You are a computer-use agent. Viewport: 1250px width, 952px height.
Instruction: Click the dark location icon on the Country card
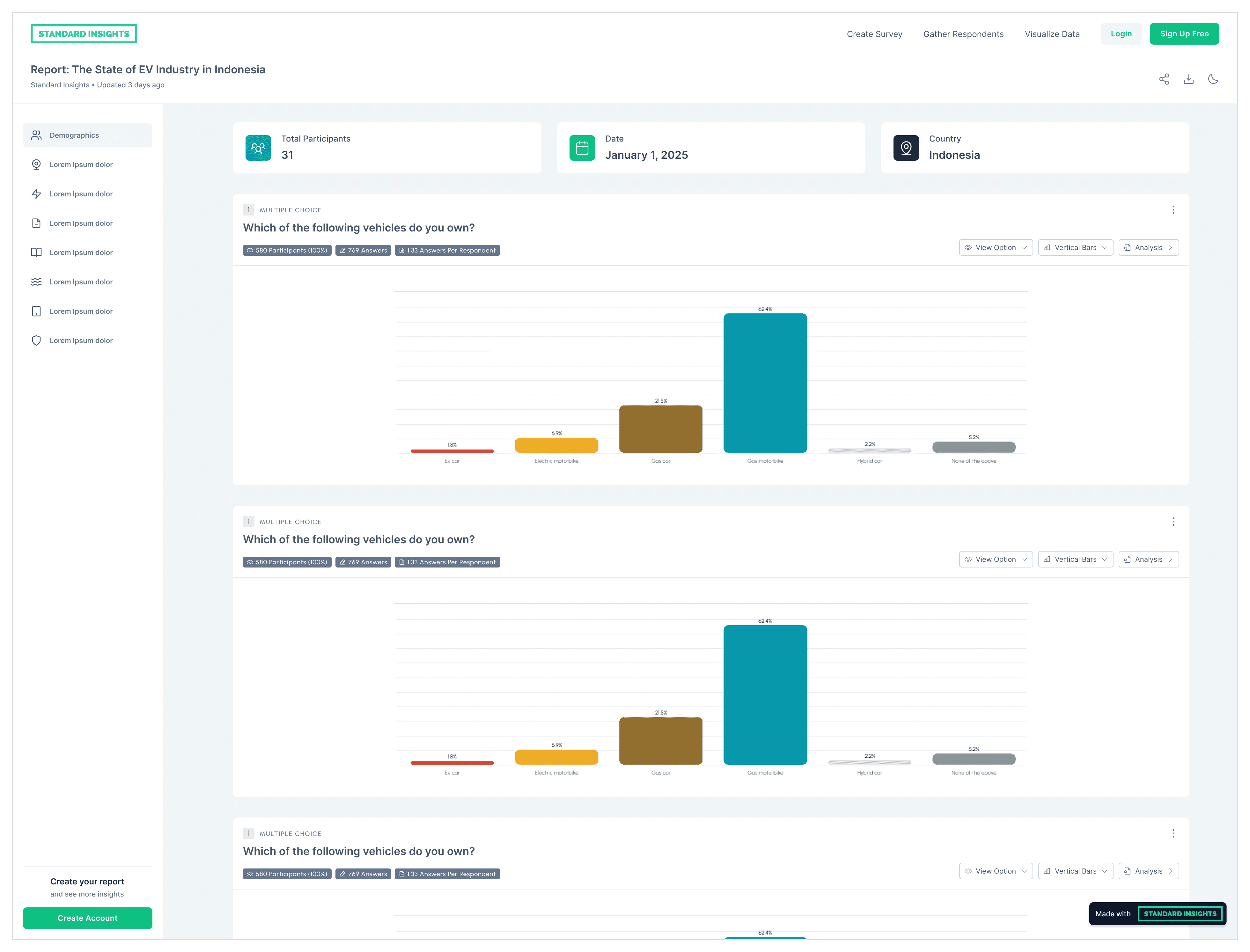906,149
